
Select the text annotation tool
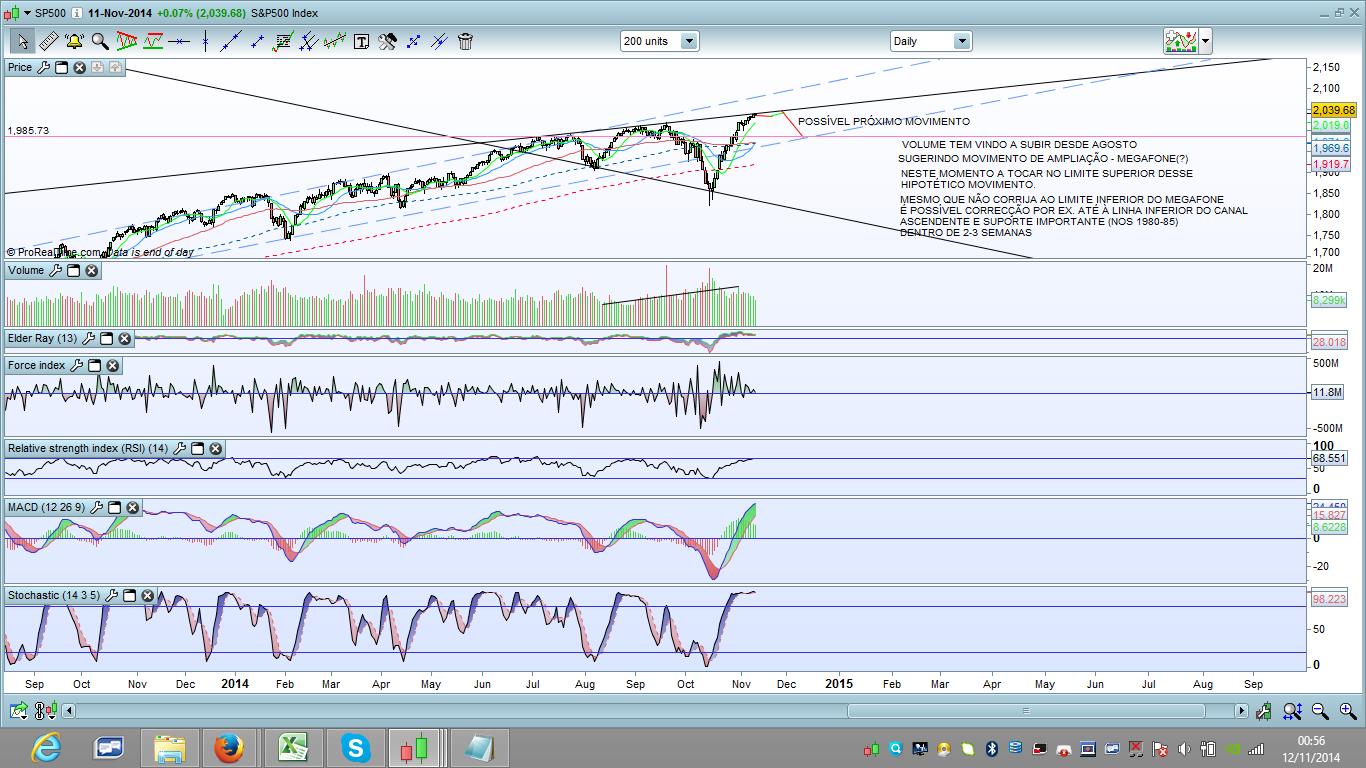click(361, 41)
